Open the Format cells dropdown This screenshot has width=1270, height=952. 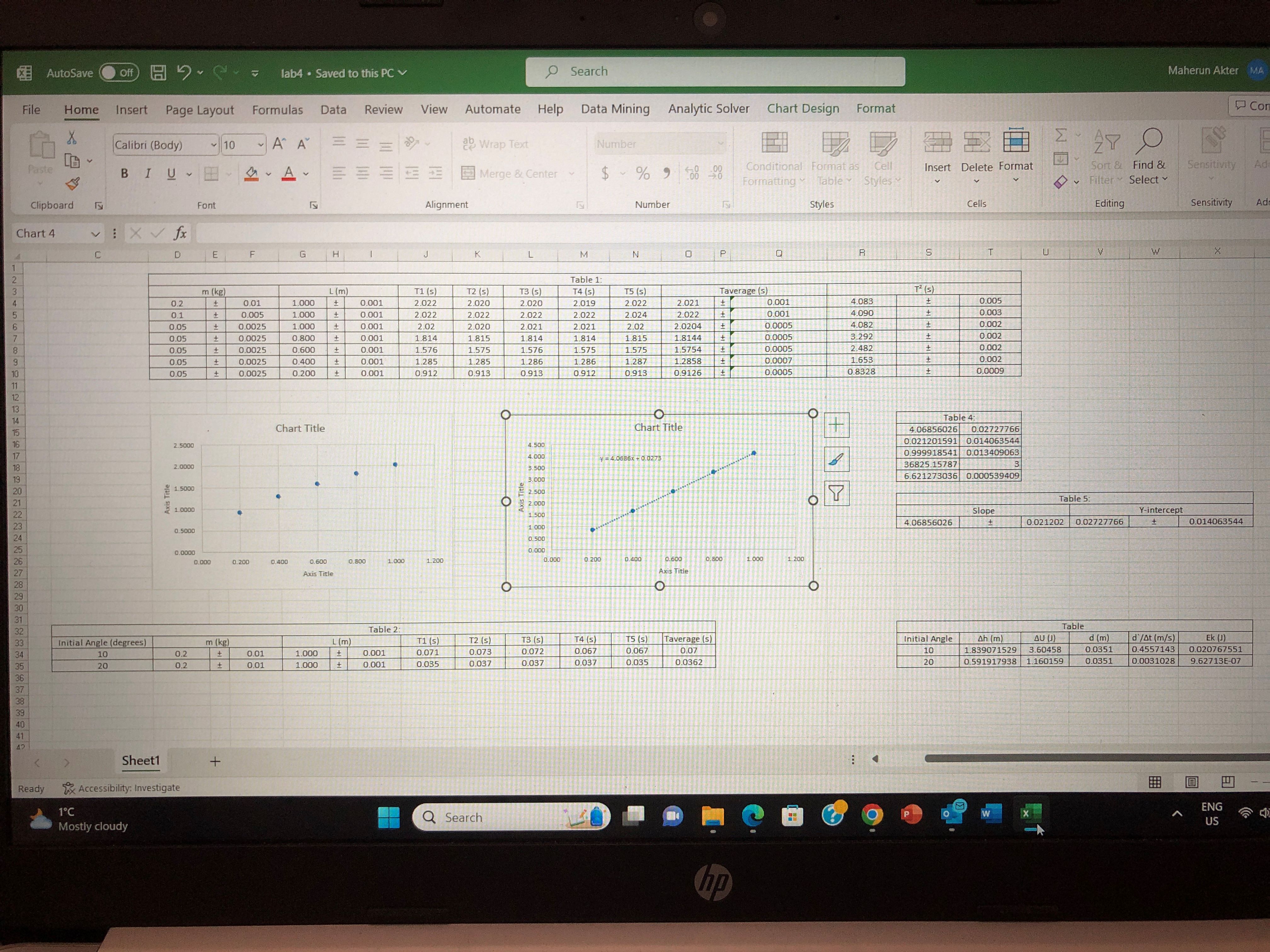click(x=1016, y=156)
